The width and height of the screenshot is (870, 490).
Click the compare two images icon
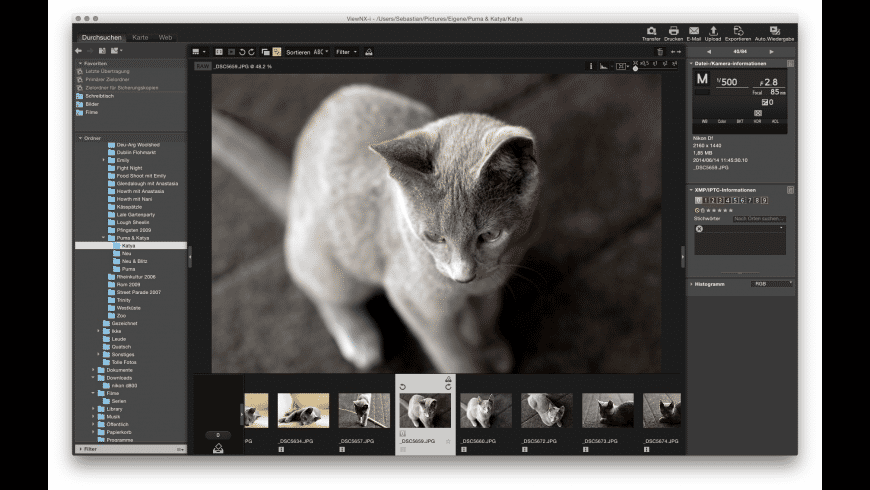click(219, 52)
